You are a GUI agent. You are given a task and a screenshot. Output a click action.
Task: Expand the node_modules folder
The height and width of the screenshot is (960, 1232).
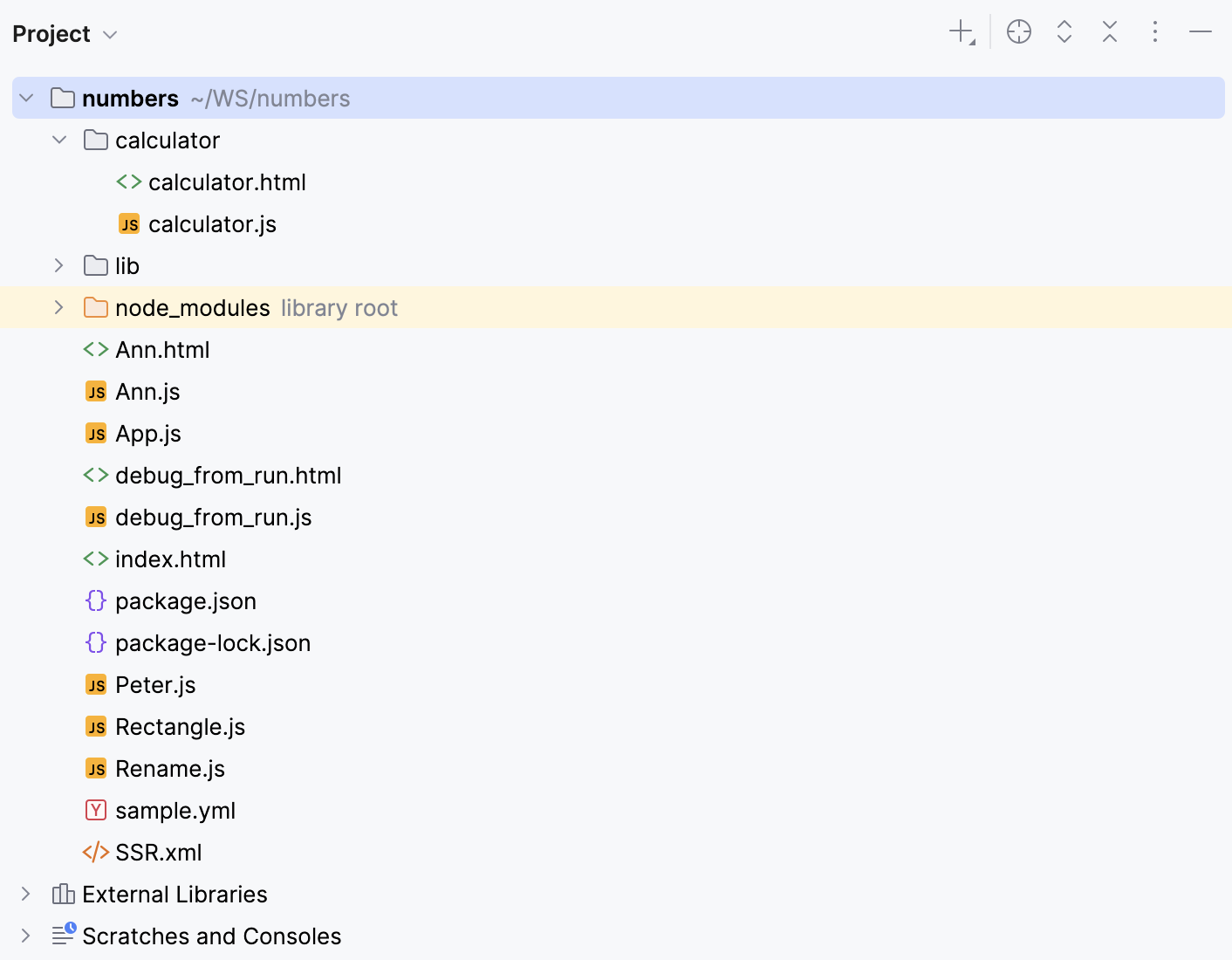click(x=58, y=307)
